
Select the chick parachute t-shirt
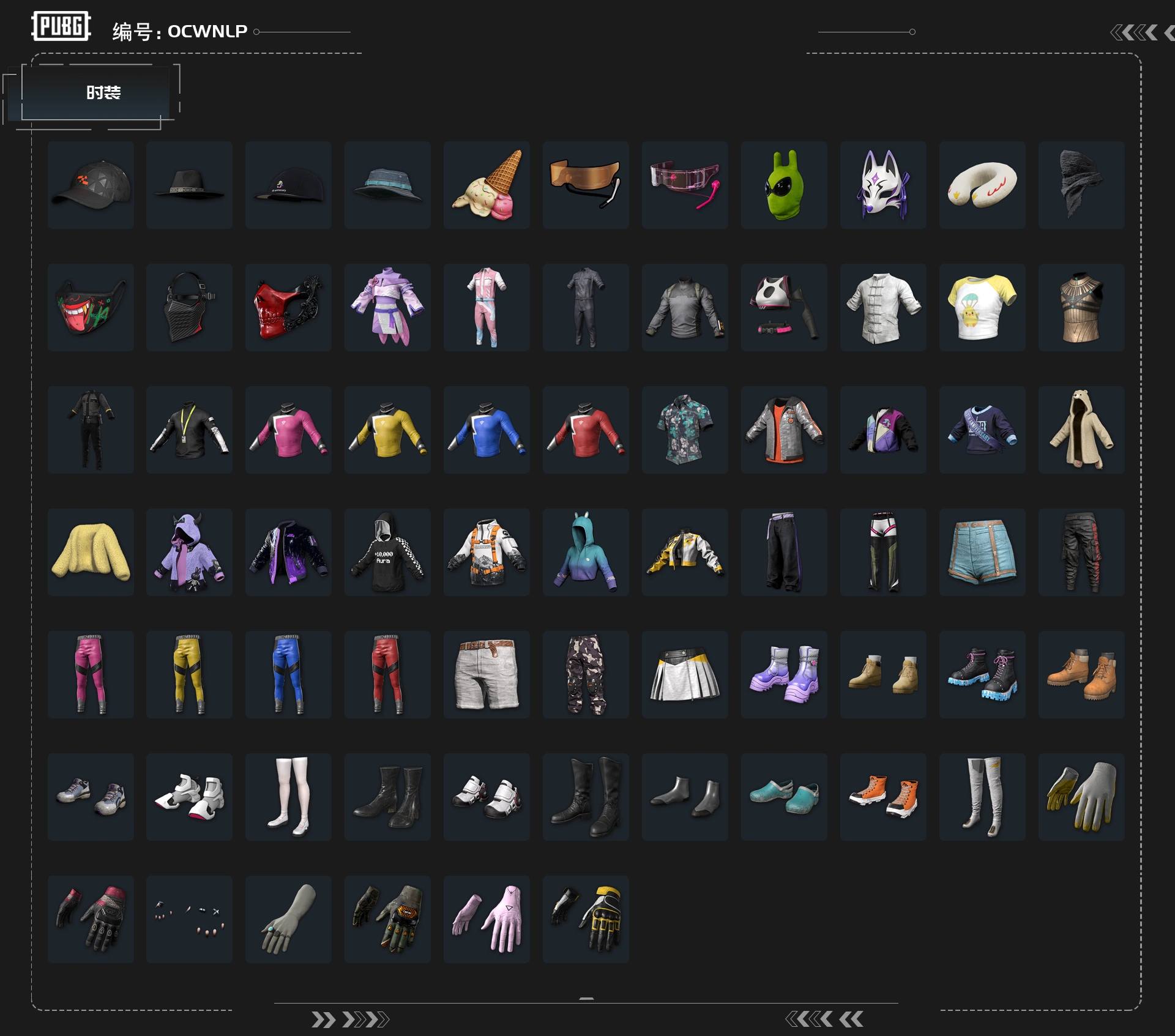(x=982, y=307)
